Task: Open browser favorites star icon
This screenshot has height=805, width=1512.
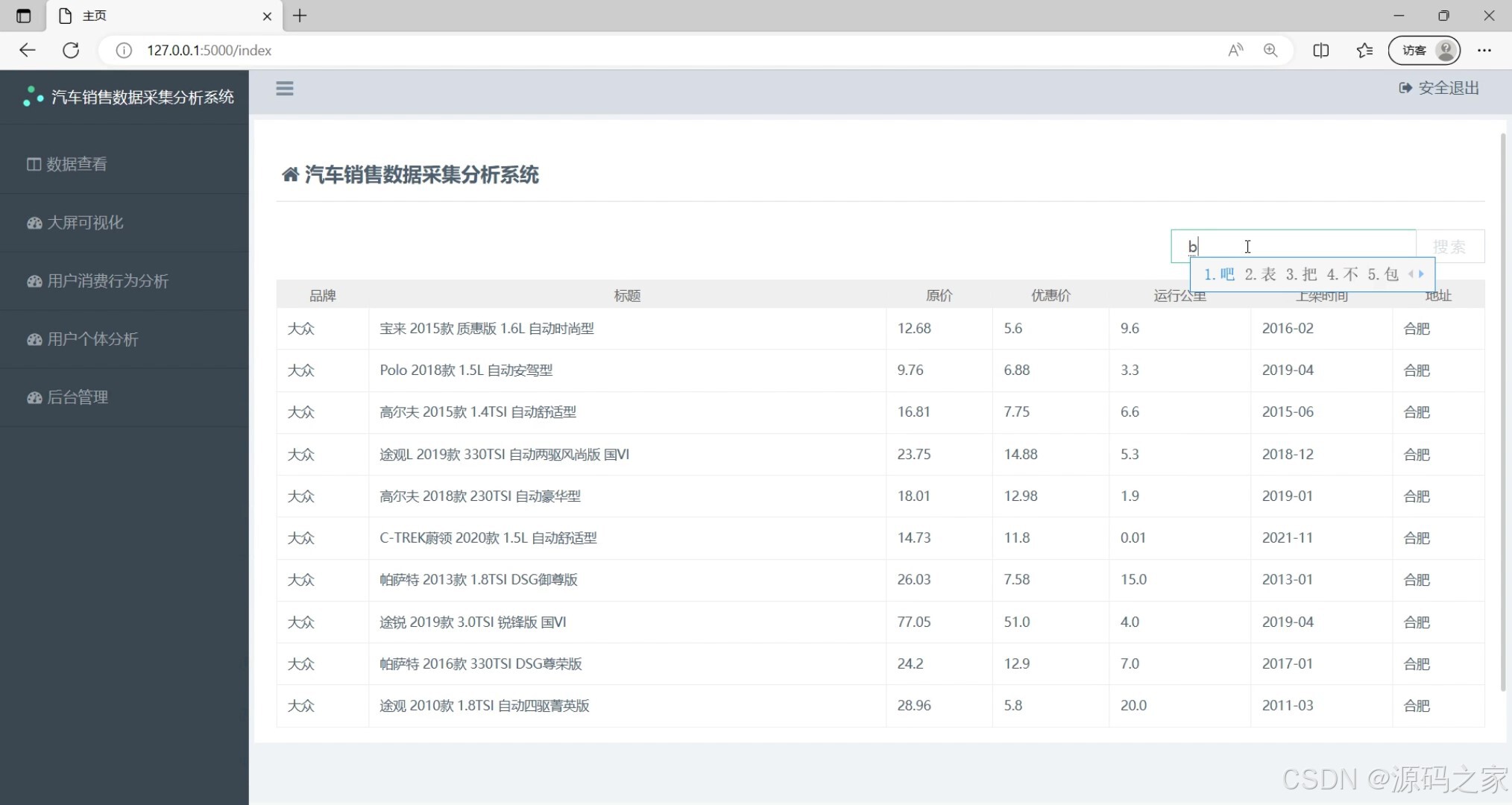Action: point(1364,50)
